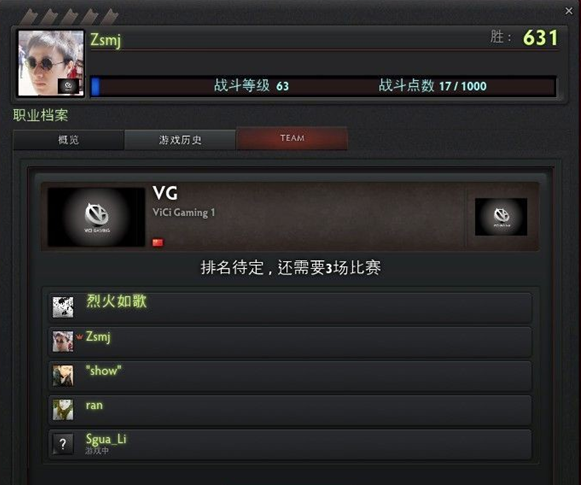581x485 pixels.
Task: Click the small VG logo on the team banner's right side
Action: point(501,217)
